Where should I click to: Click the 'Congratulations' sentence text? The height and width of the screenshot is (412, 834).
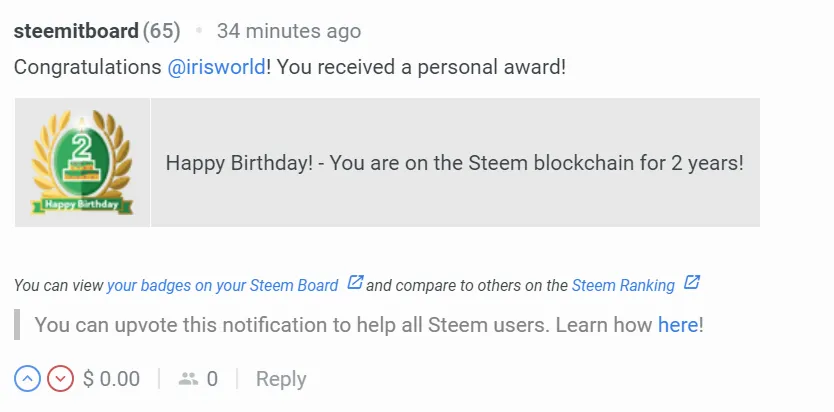pyautogui.click(x=90, y=67)
